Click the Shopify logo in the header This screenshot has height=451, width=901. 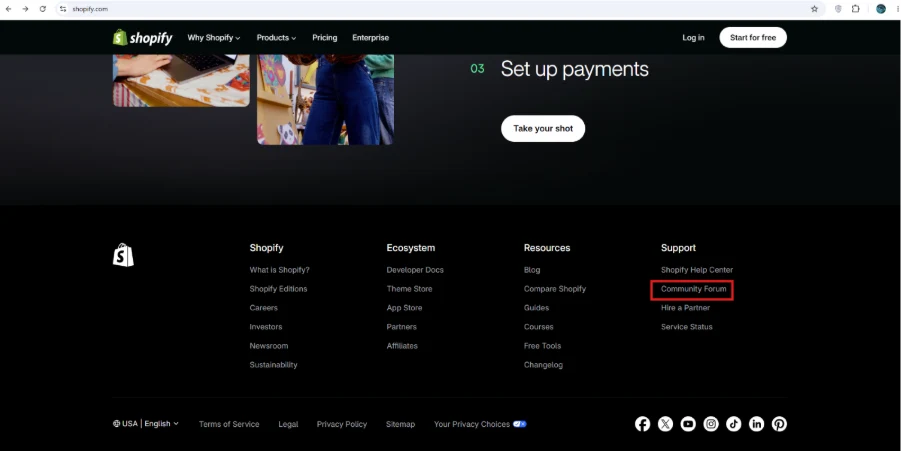143,37
